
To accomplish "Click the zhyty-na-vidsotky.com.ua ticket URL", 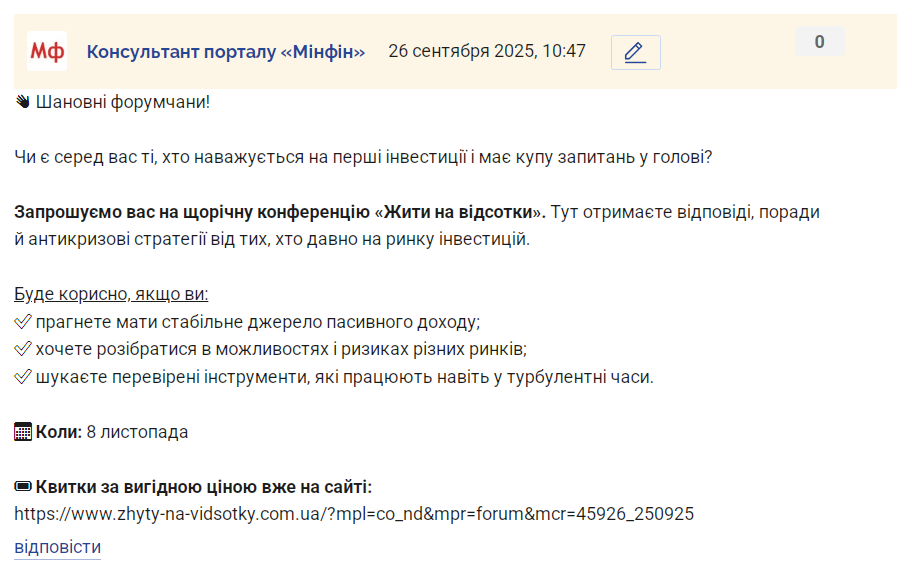I will (x=354, y=514).
